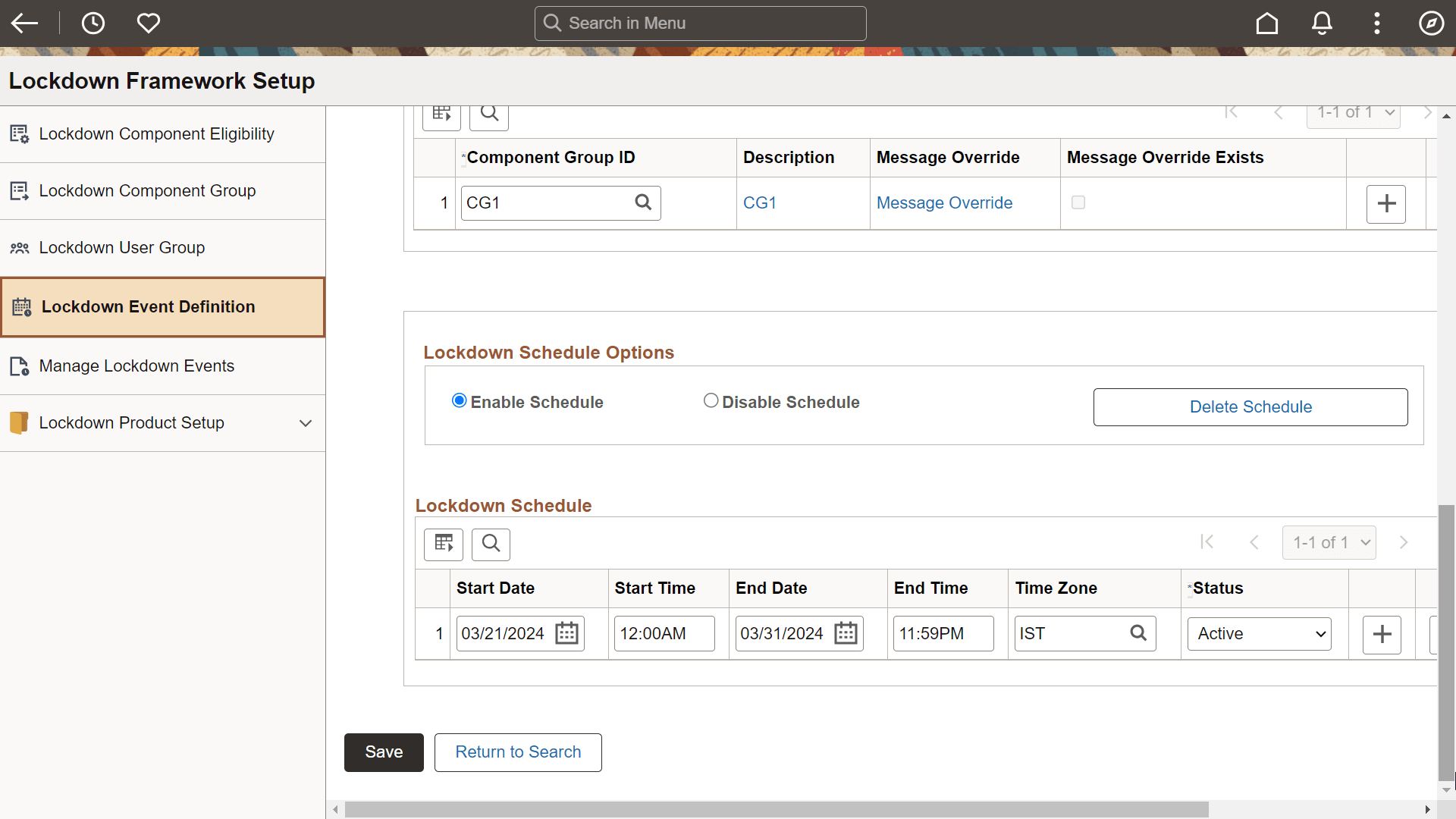Screen dimensions: 1456x819
Task: Select Lockdown User Group menu item
Action: tap(121, 248)
